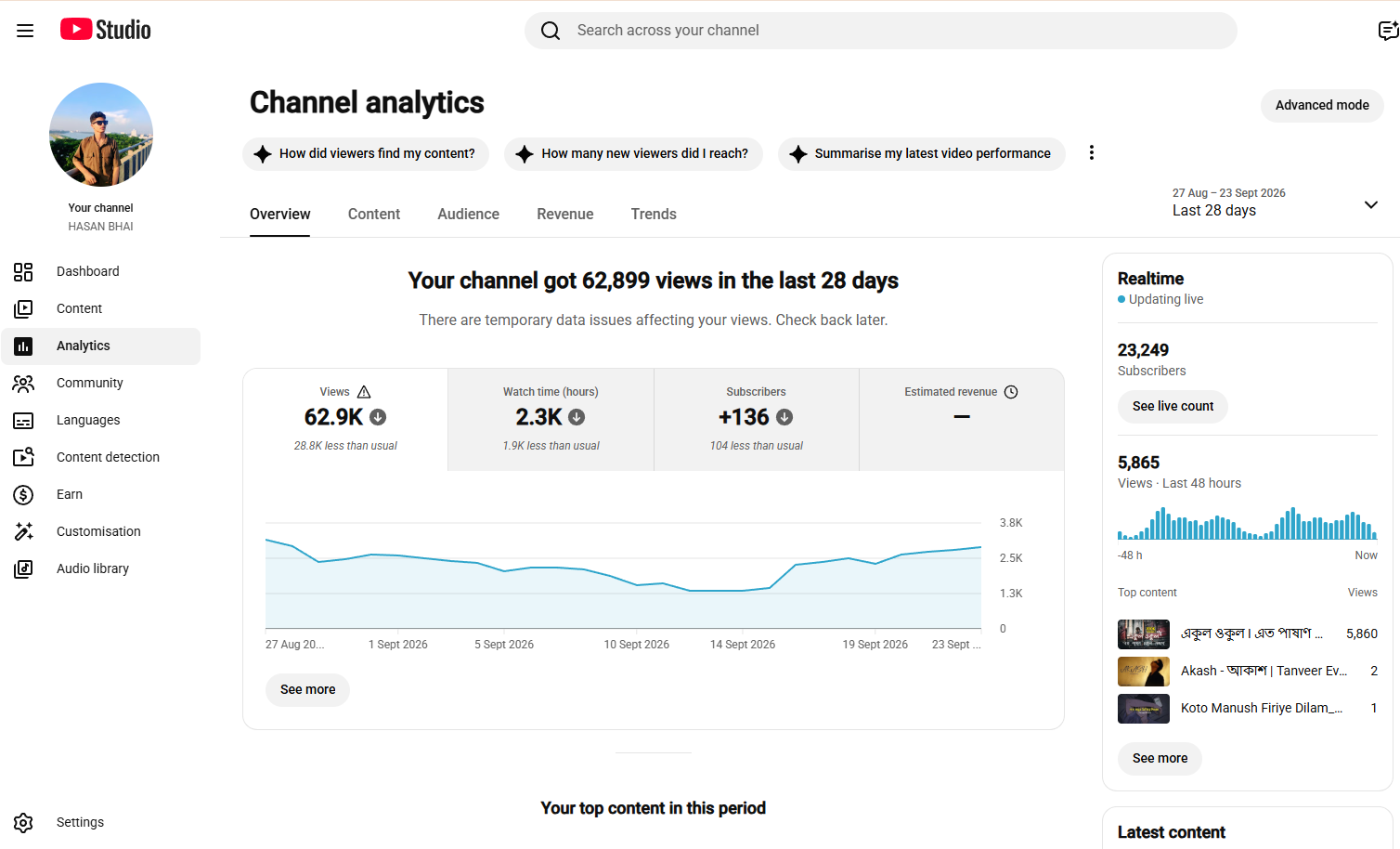Click See more in the Realtime panel

(x=1160, y=758)
